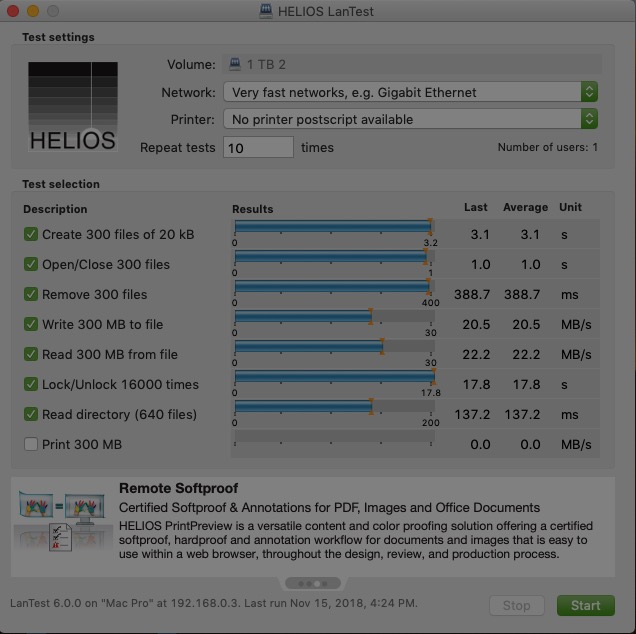Click the banner page indicator dots
The width and height of the screenshot is (636, 634).
(313, 583)
